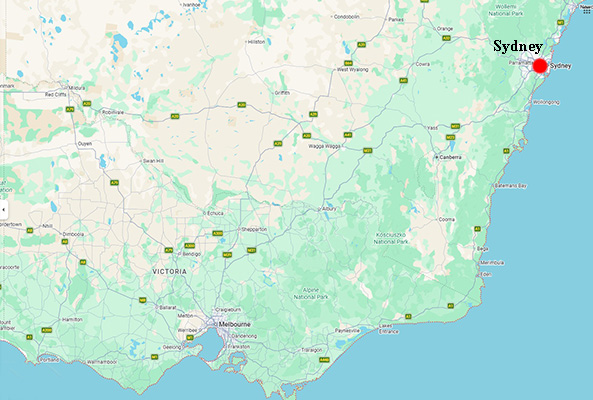Click the Cowra label

(422, 64)
